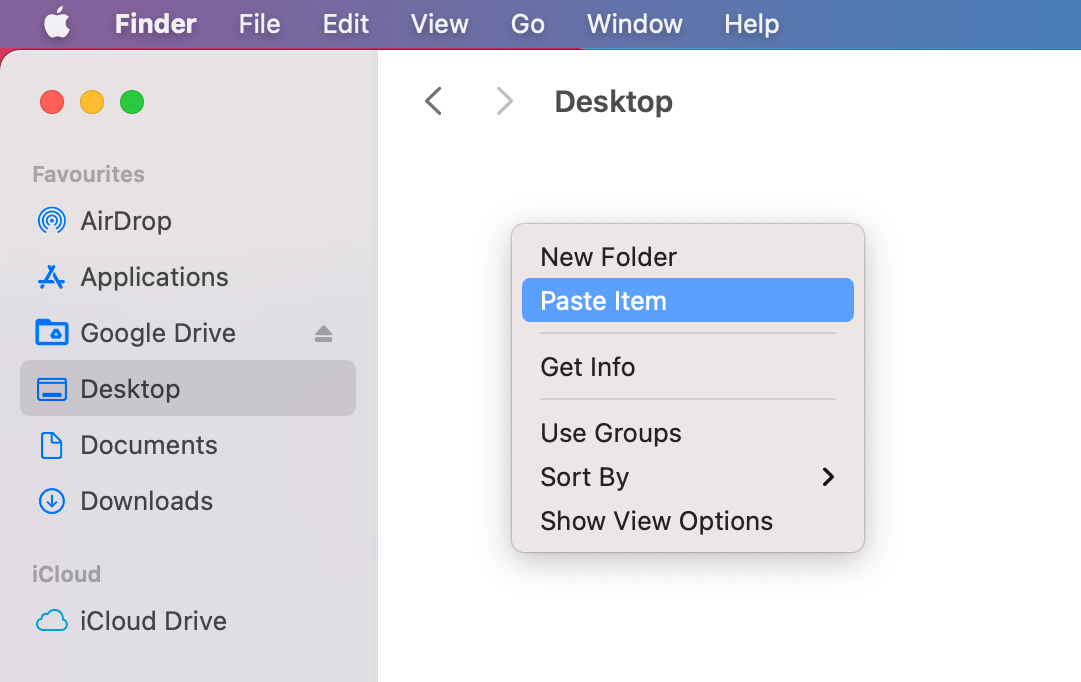Select Desktop in the Favourites sidebar
The width and height of the screenshot is (1081, 682).
coord(130,389)
